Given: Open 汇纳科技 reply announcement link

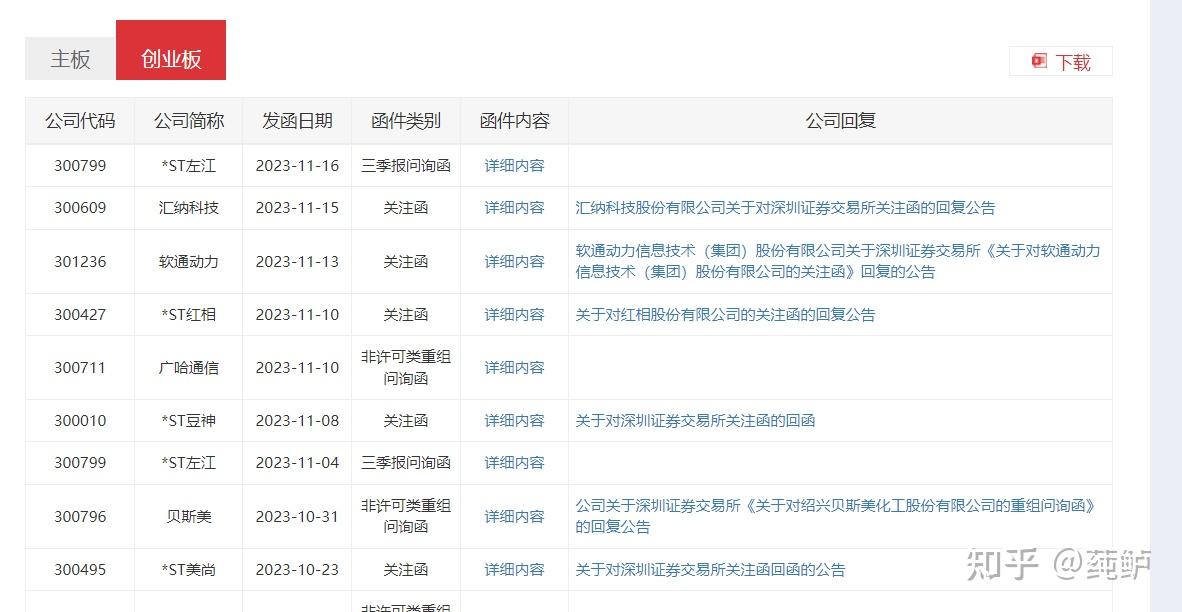Looking at the screenshot, I should (785, 208).
